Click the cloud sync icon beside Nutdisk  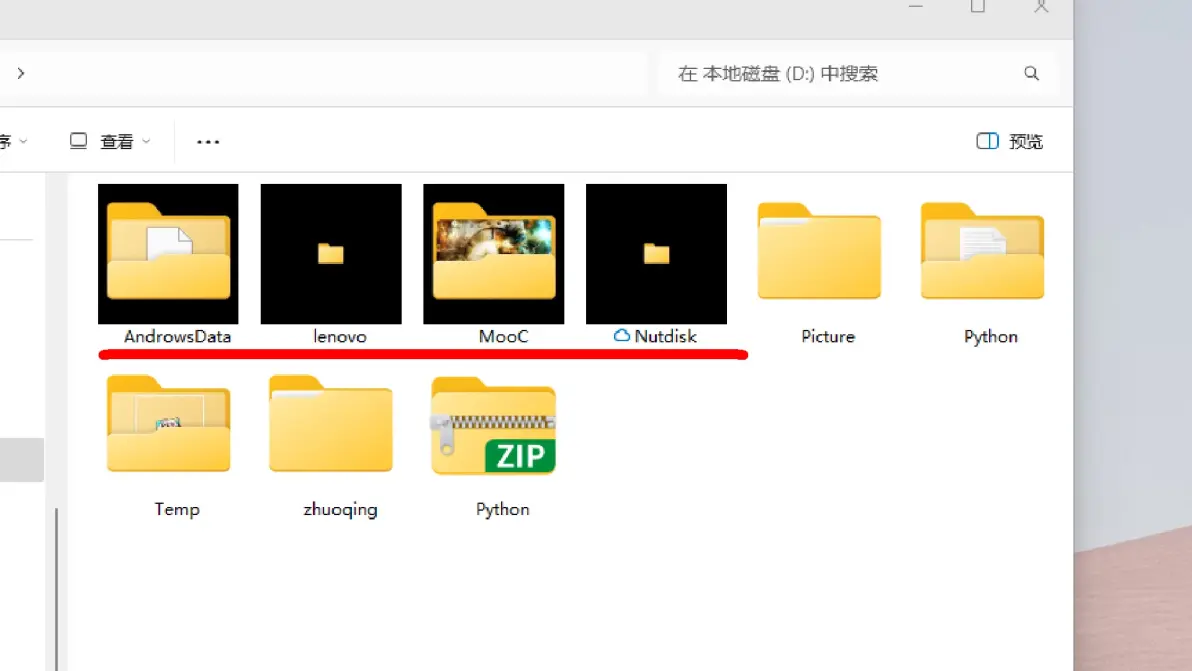coord(622,336)
